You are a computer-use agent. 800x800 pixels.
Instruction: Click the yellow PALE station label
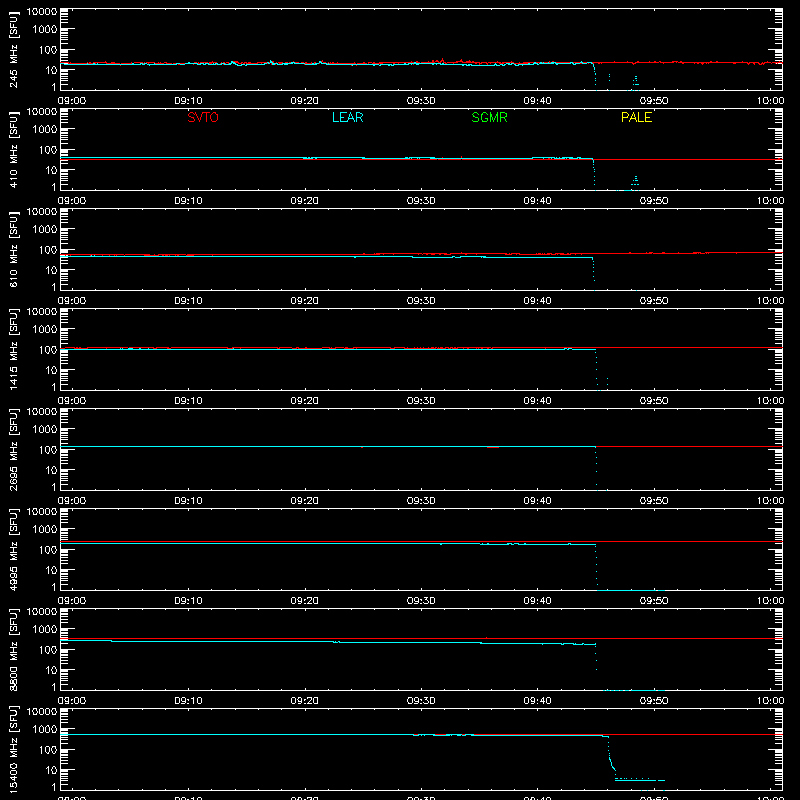[636, 117]
